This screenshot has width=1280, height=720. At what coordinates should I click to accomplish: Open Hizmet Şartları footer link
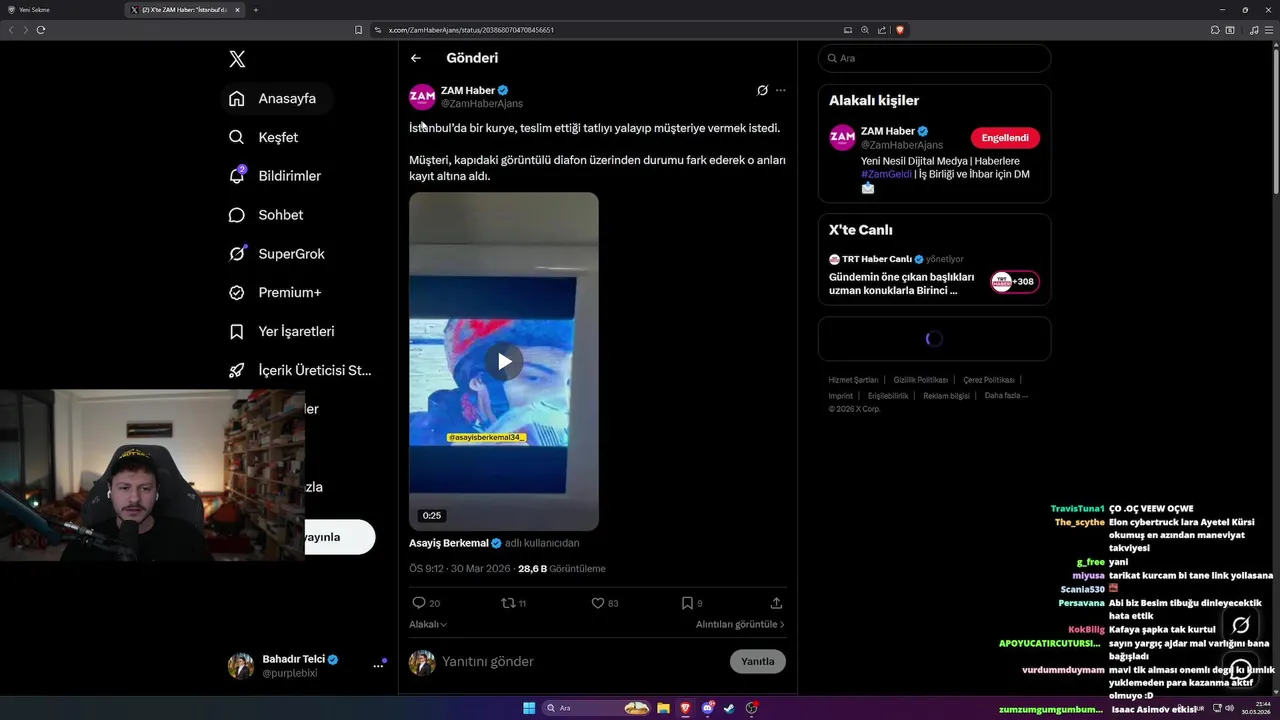pyautogui.click(x=853, y=380)
